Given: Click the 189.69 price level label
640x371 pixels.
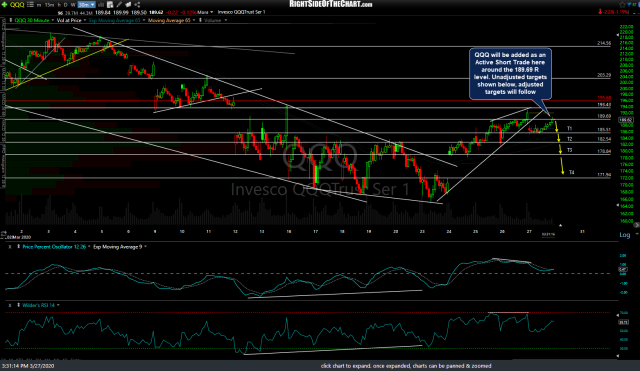Looking at the screenshot, I should [x=604, y=116].
